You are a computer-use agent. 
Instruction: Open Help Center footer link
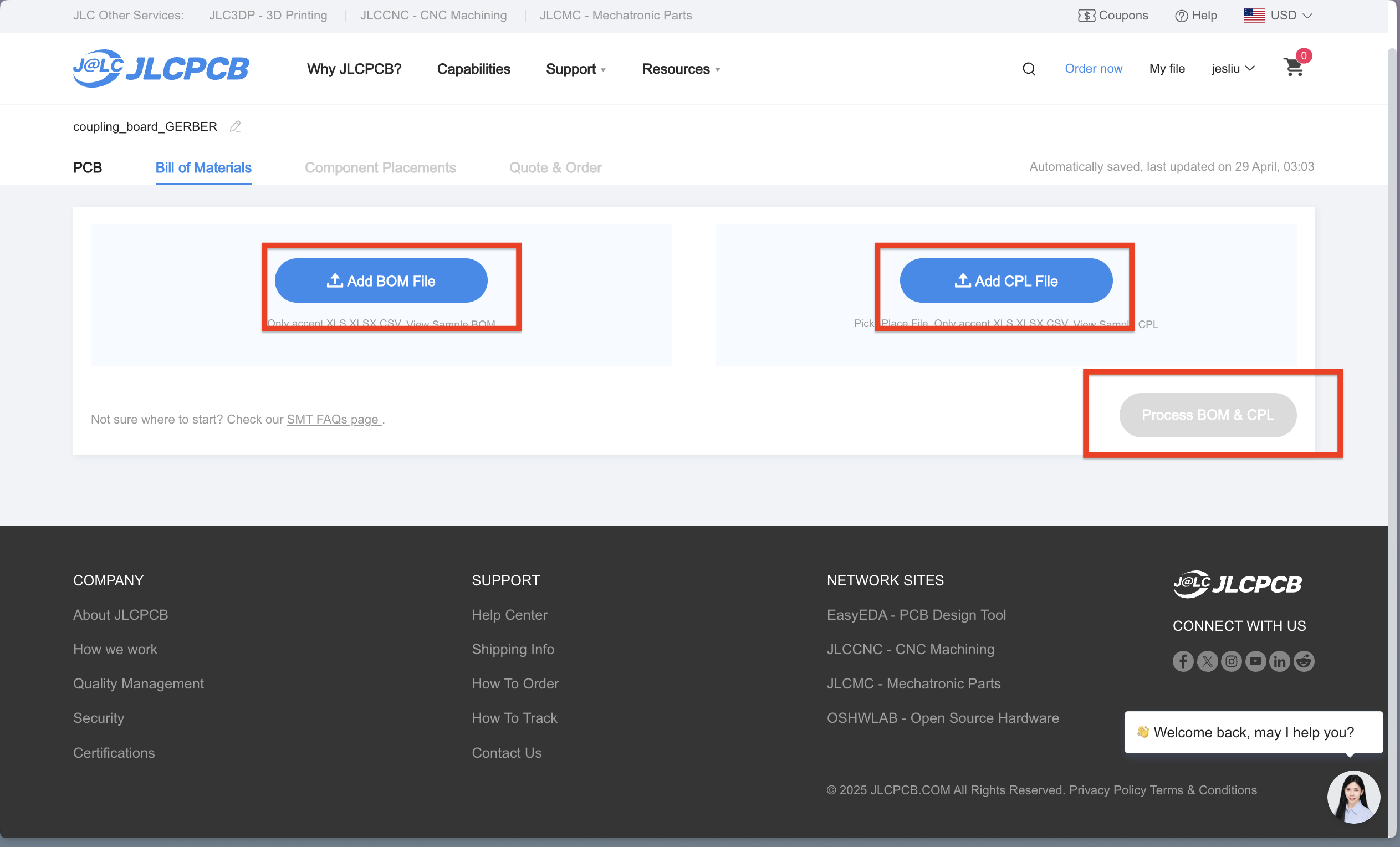click(509, 615)
